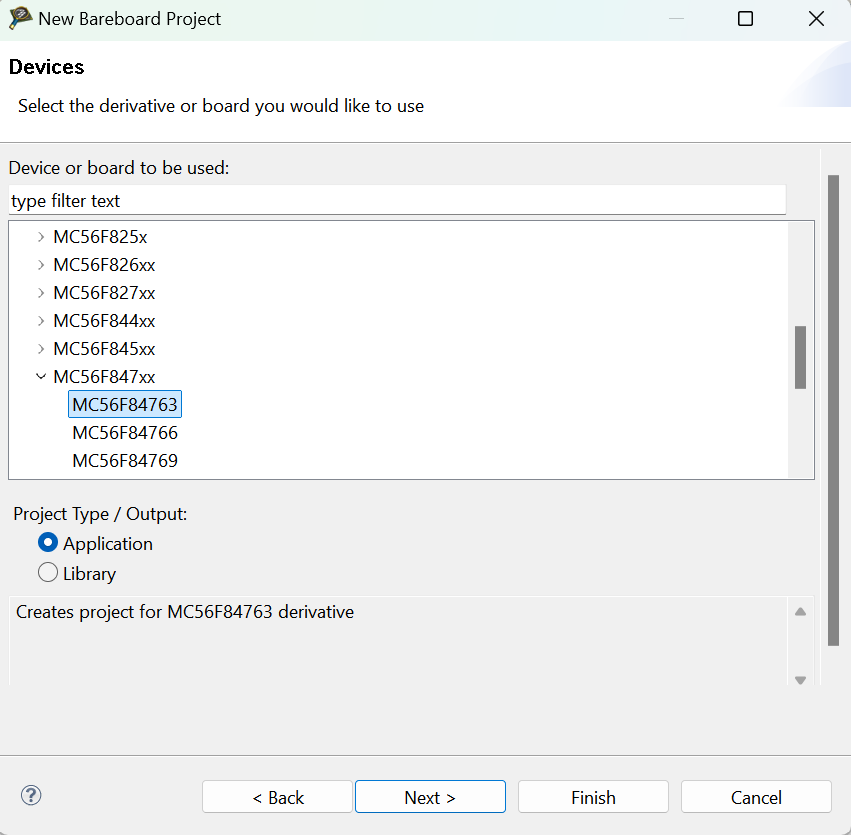Select the MC56F84769 derivative
This screenshot has height=835, width=851.
125,461
